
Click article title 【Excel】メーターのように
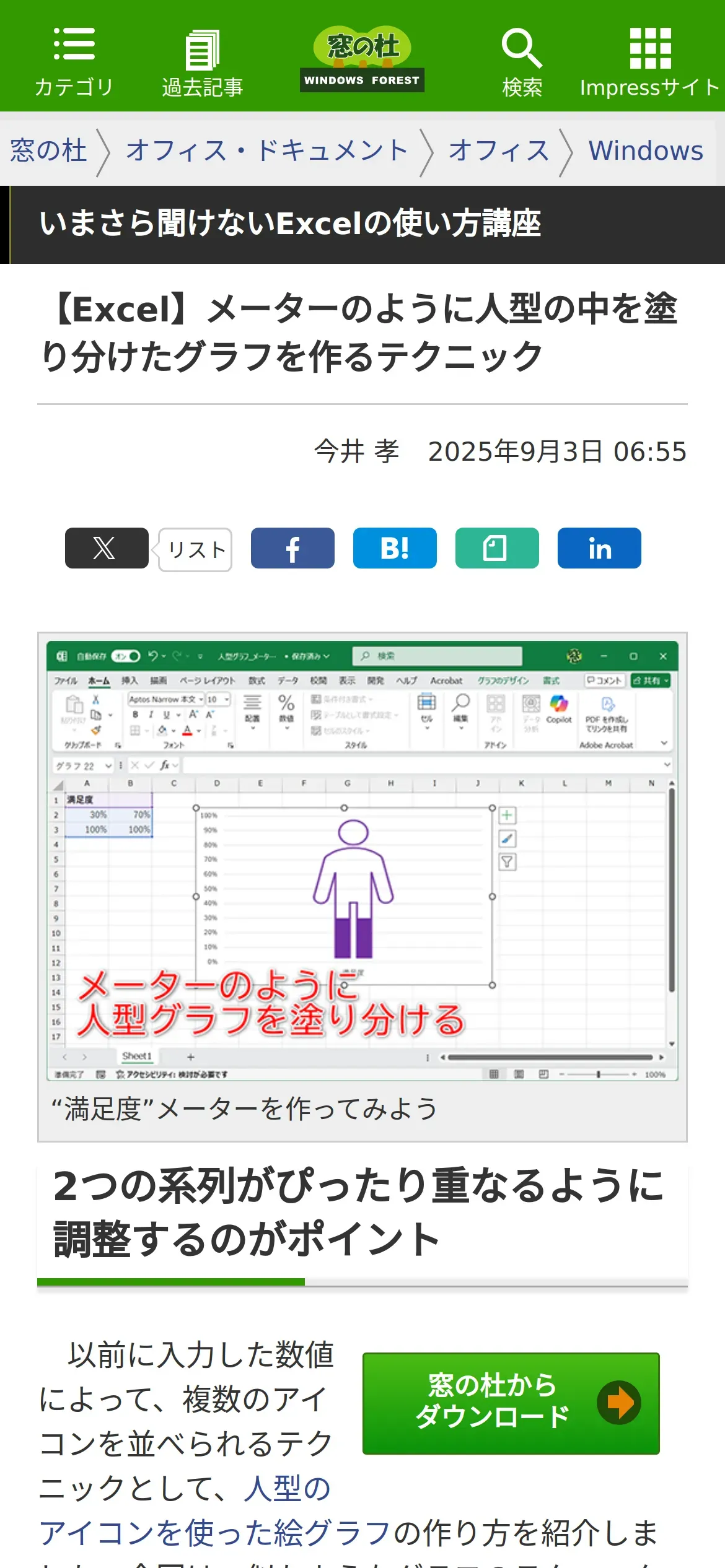(x=358, y=333)
